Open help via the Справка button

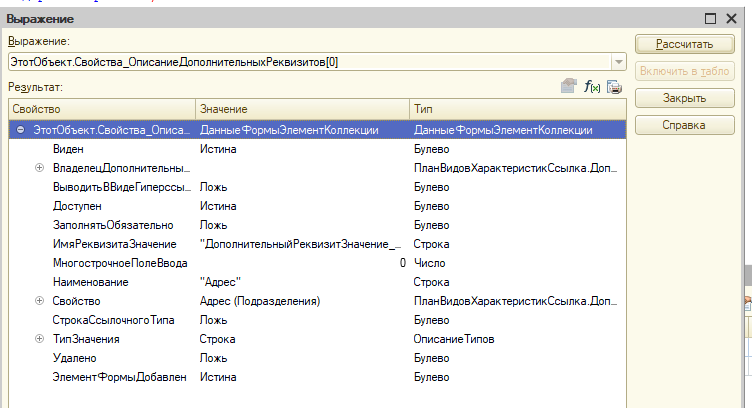[x=684, y=125]
